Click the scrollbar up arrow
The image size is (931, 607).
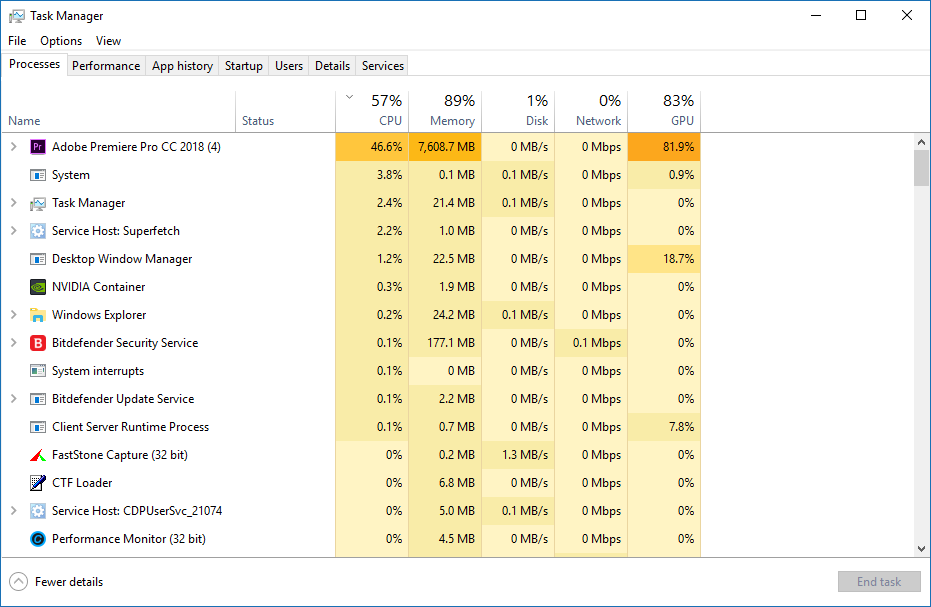click(921, 142)
